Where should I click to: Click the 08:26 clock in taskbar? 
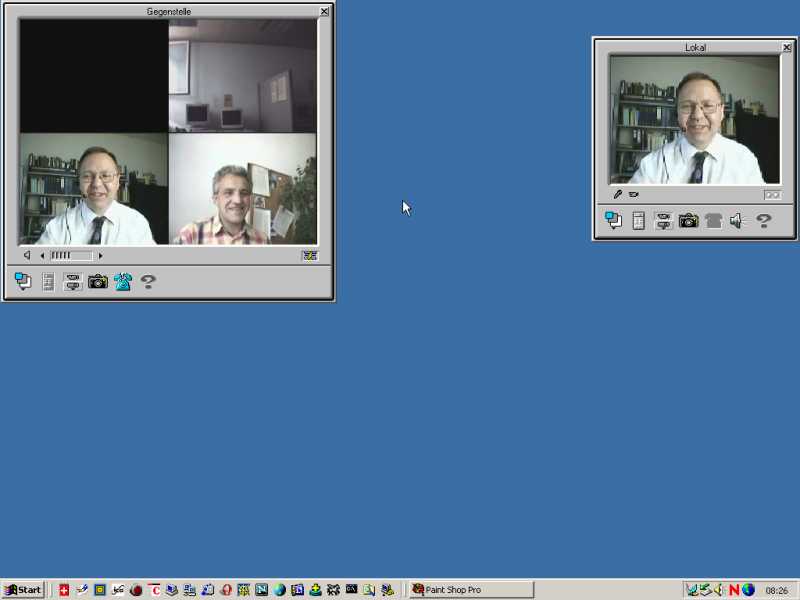[x=777, y=590]
